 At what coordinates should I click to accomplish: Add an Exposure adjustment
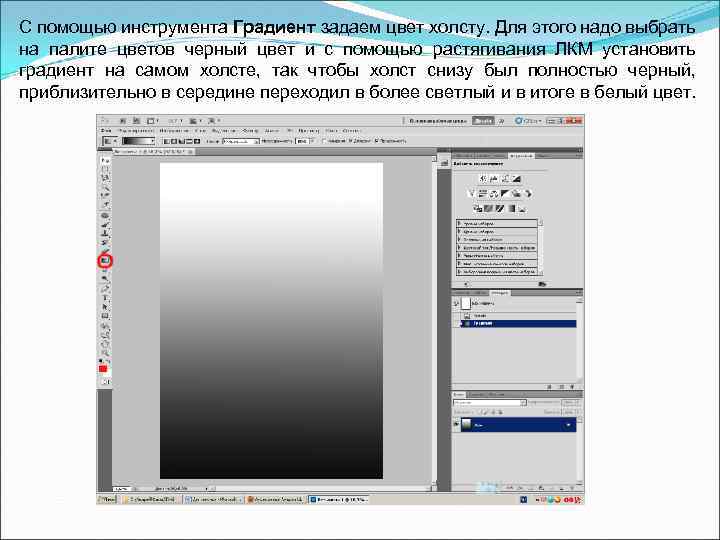[x=517, y=179]
